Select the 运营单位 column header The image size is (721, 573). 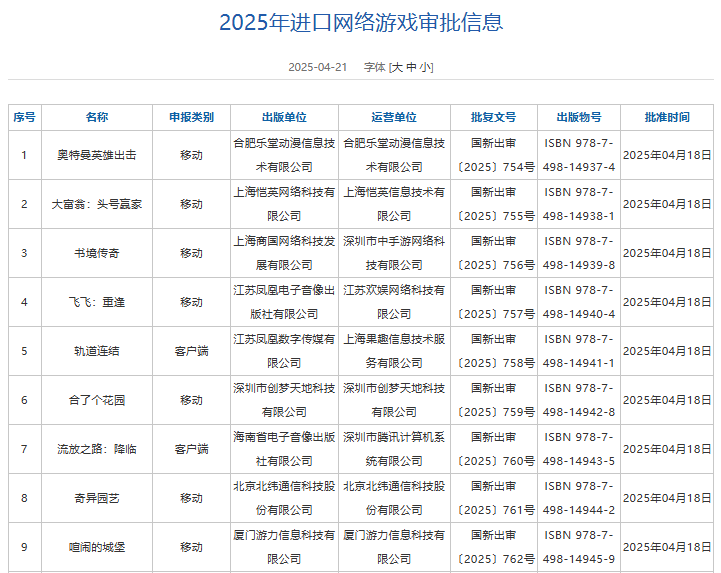point(394,117)
